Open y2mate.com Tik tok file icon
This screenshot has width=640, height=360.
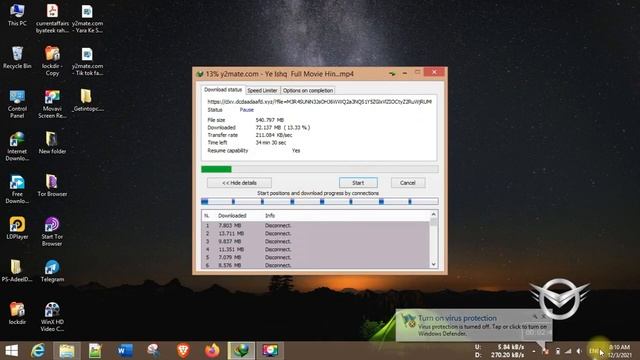click(87, 61)
